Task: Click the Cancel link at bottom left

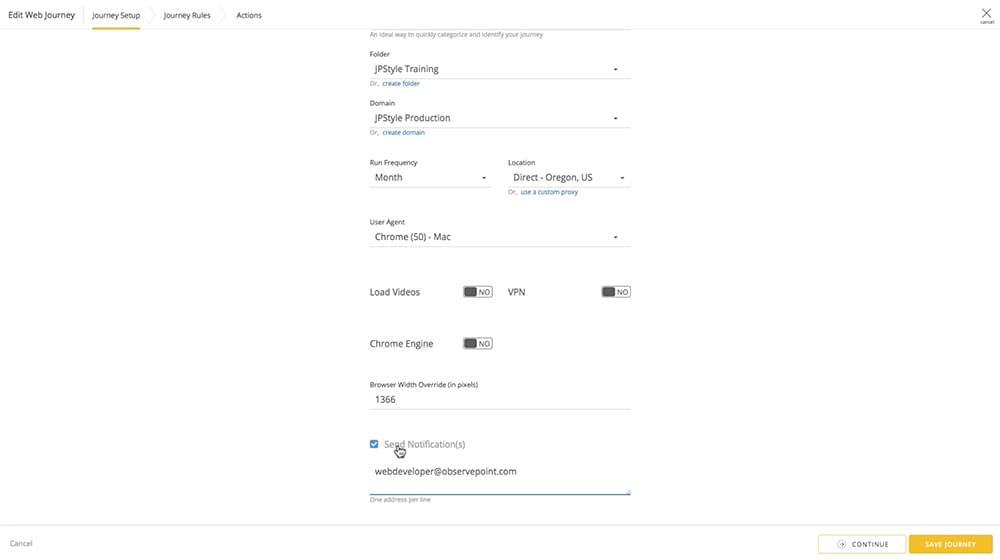Action: (21, 544)
